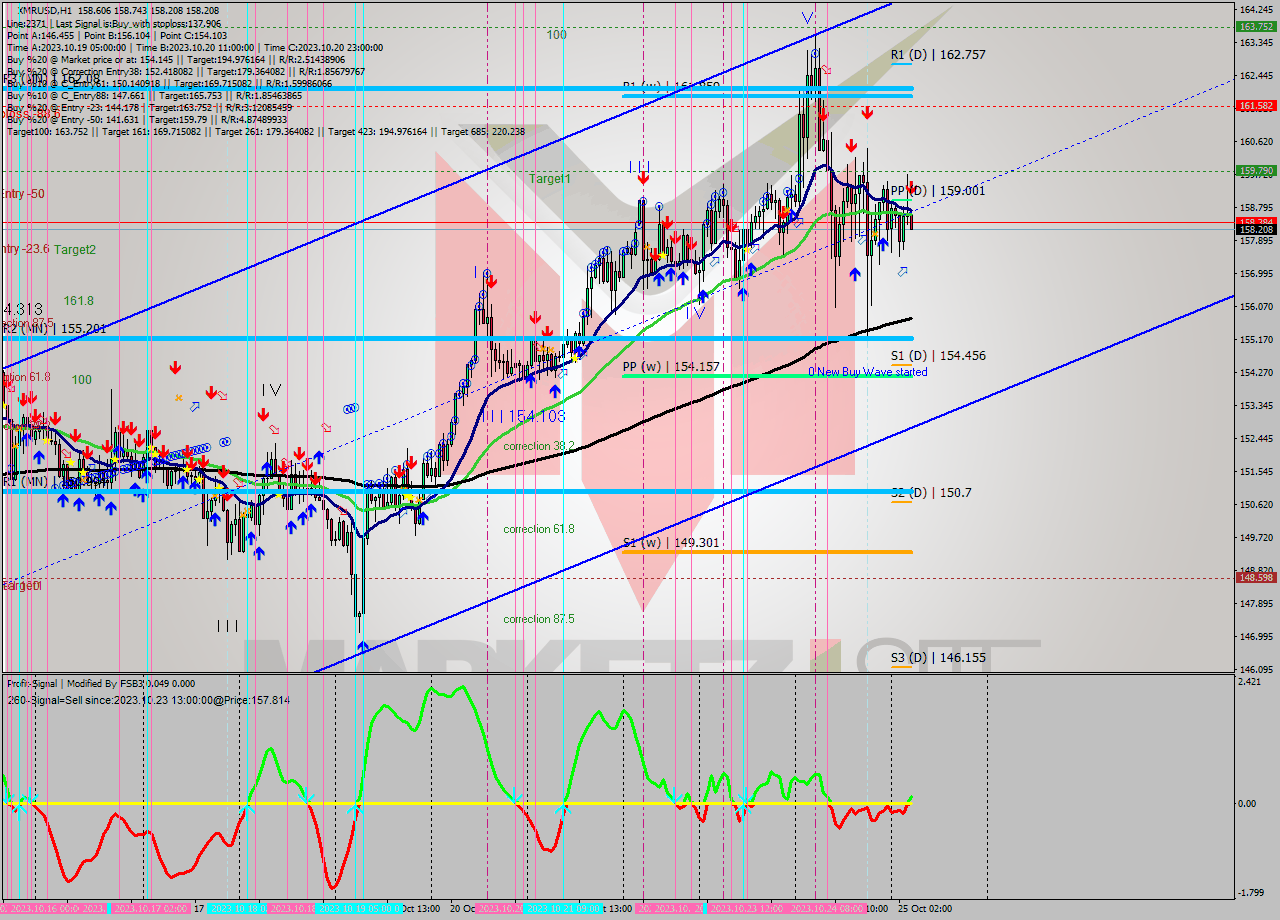Click the S1 (w) 149.301 label
This screenshot has height=920, width=1280.
coord(670,543)
